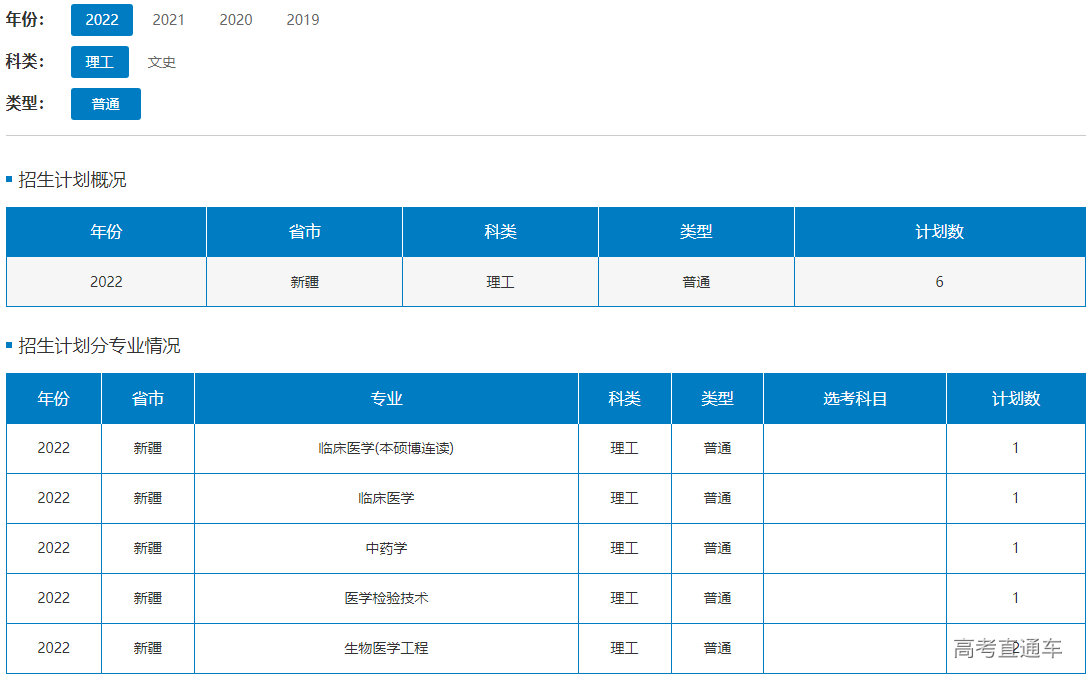Screen dimensions: 1091x688
Task: Click the overview plan count value 6
Action: pos(939,282)
